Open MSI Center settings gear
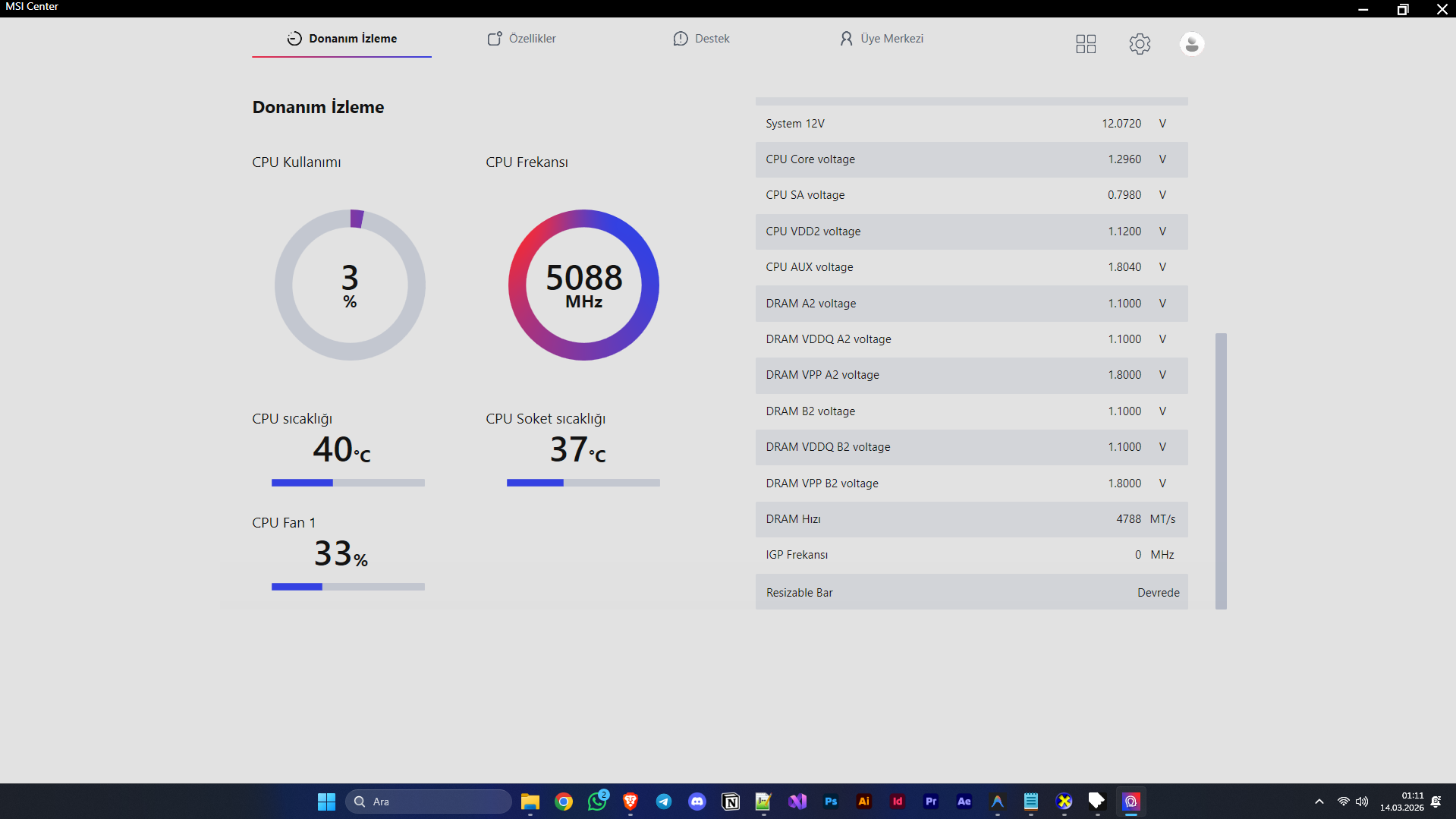Screen dimensions: 1456x819 tap(1140, 44)
